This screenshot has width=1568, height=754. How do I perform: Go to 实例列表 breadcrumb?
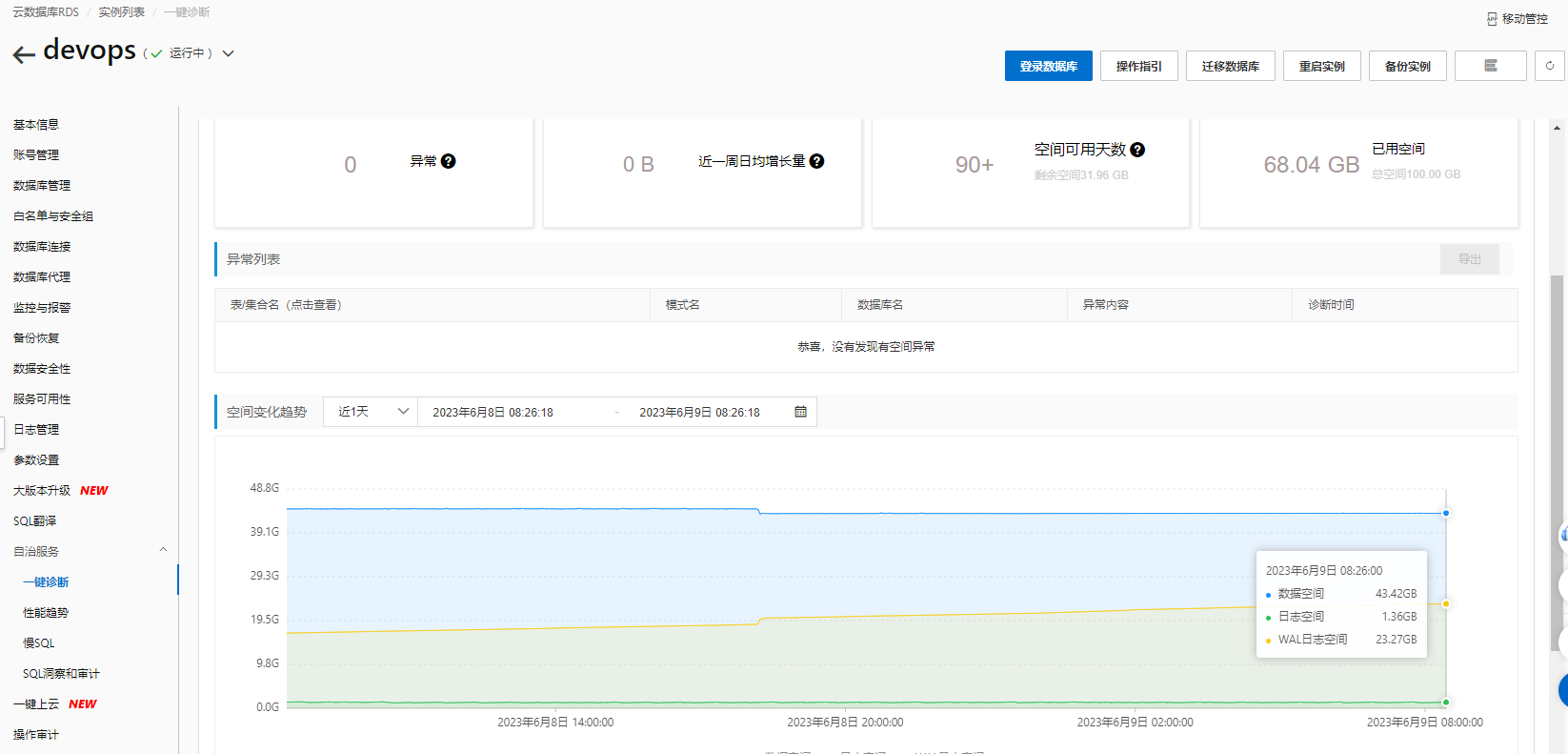pos(122,12)
